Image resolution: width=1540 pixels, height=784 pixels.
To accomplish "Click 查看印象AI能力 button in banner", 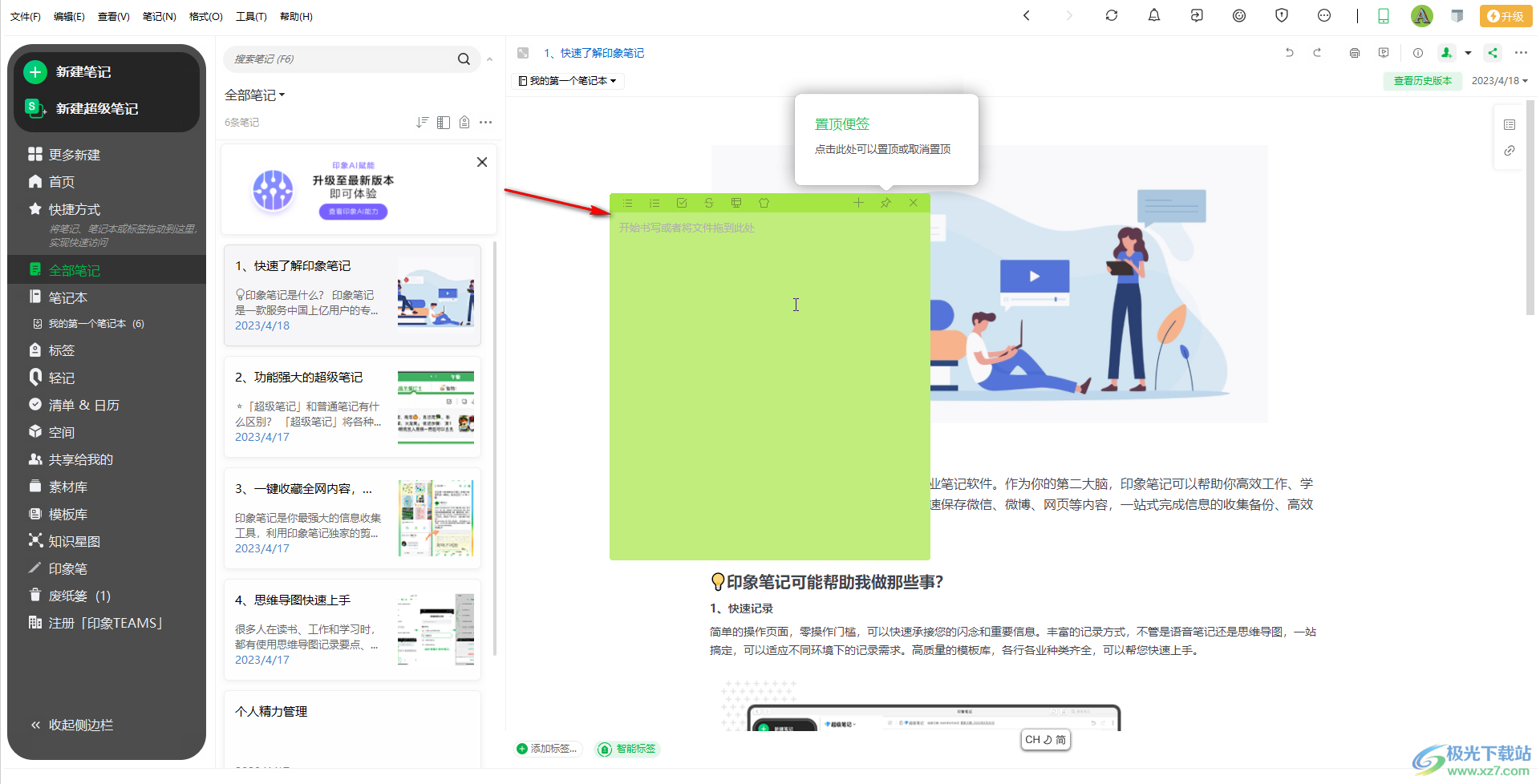I will (354, 212).
